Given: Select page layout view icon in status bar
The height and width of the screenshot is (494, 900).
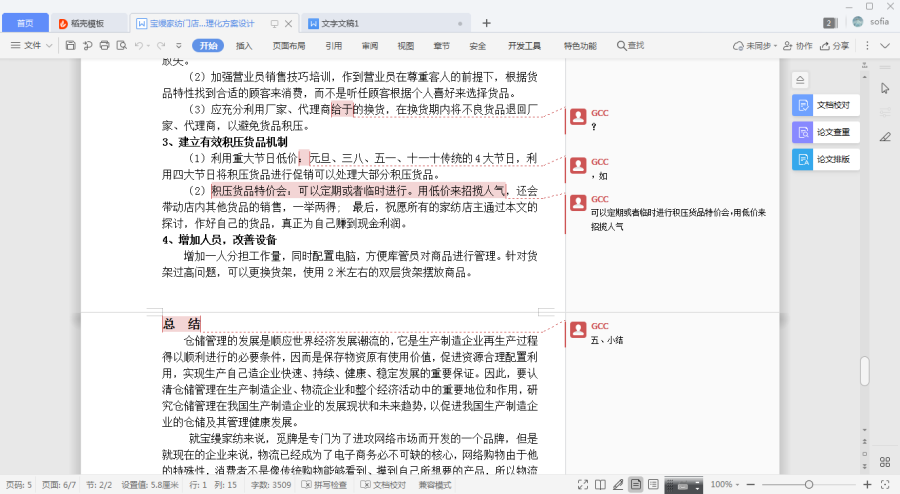Looking at the screenshot, I should click(x=636, y=485).
